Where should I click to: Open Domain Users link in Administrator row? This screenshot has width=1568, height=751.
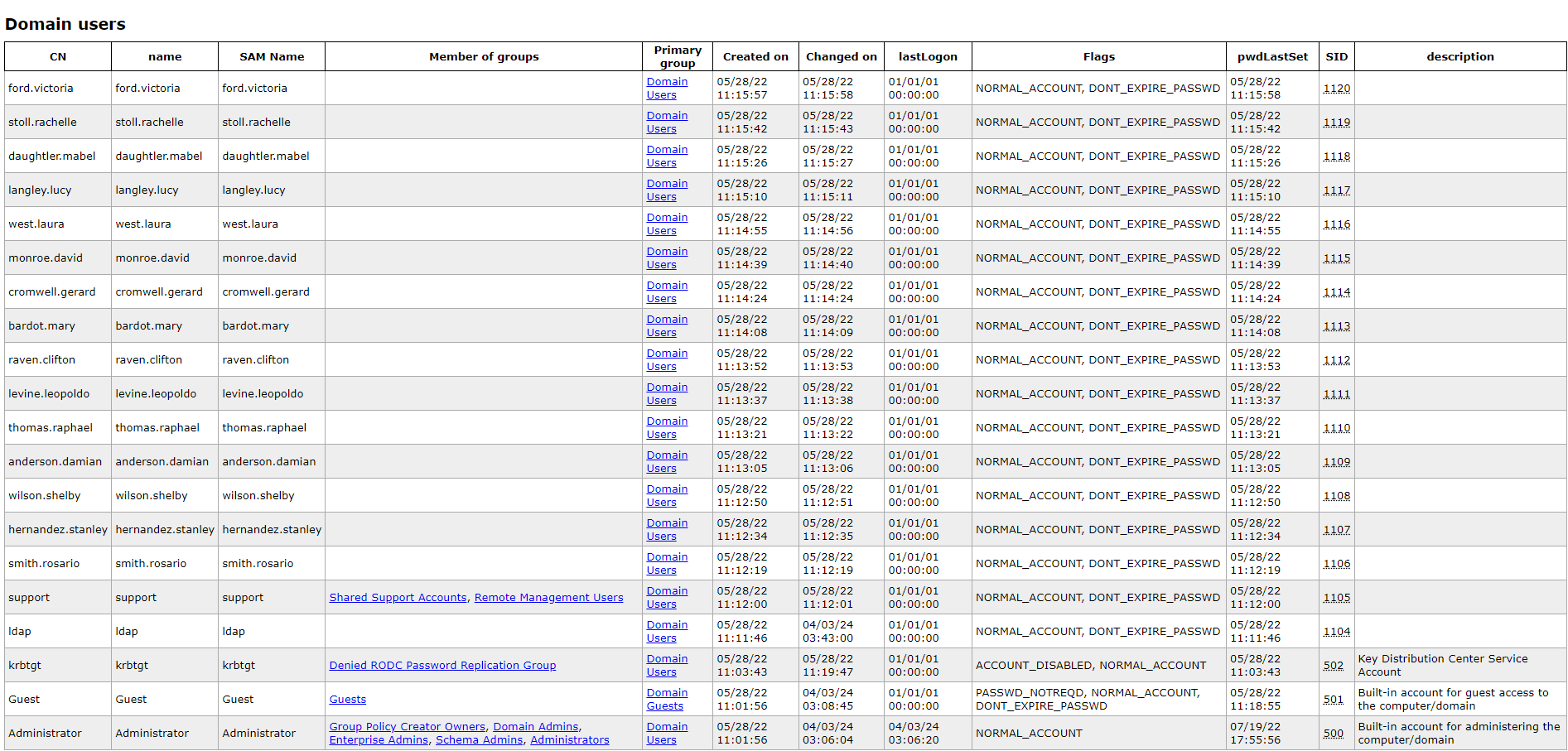(667, 734)
